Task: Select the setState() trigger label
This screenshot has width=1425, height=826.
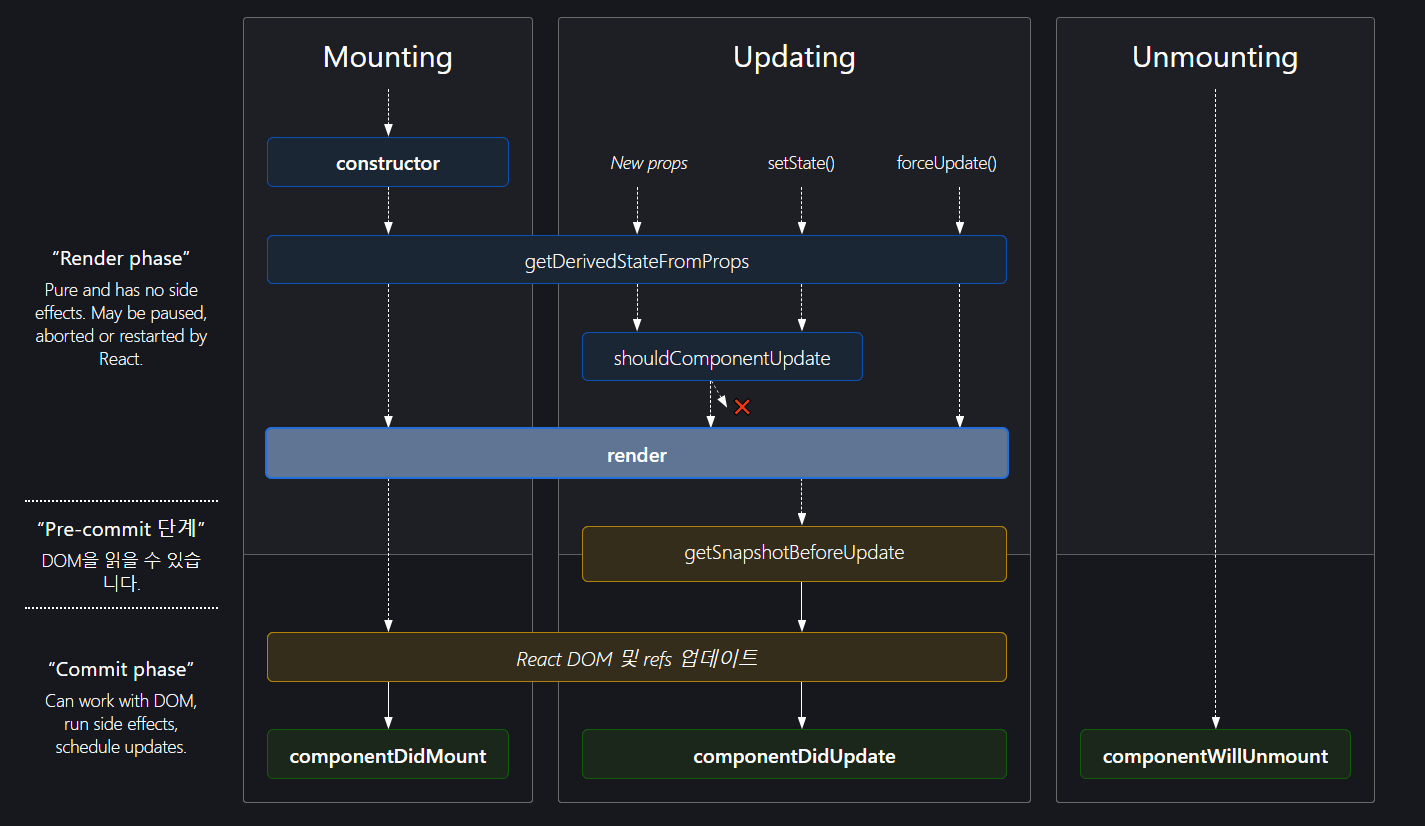Action: [x=800, y=163]
